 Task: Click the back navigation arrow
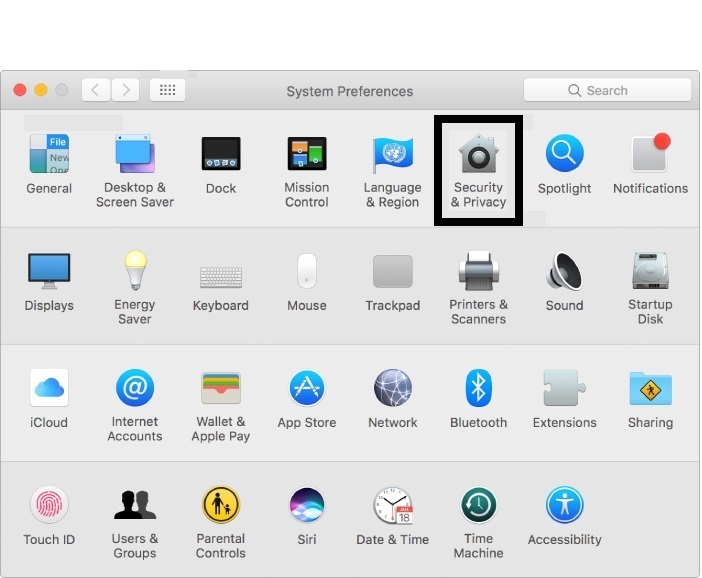[96, 90]
